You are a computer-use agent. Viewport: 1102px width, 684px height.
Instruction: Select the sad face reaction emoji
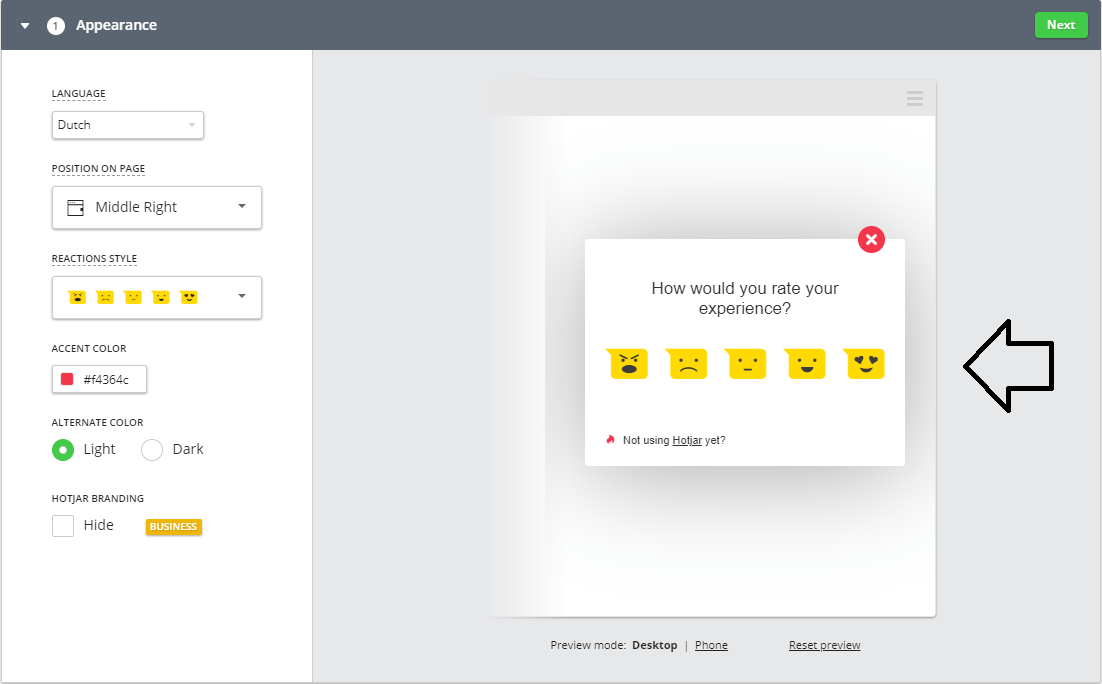pos(687,364)
